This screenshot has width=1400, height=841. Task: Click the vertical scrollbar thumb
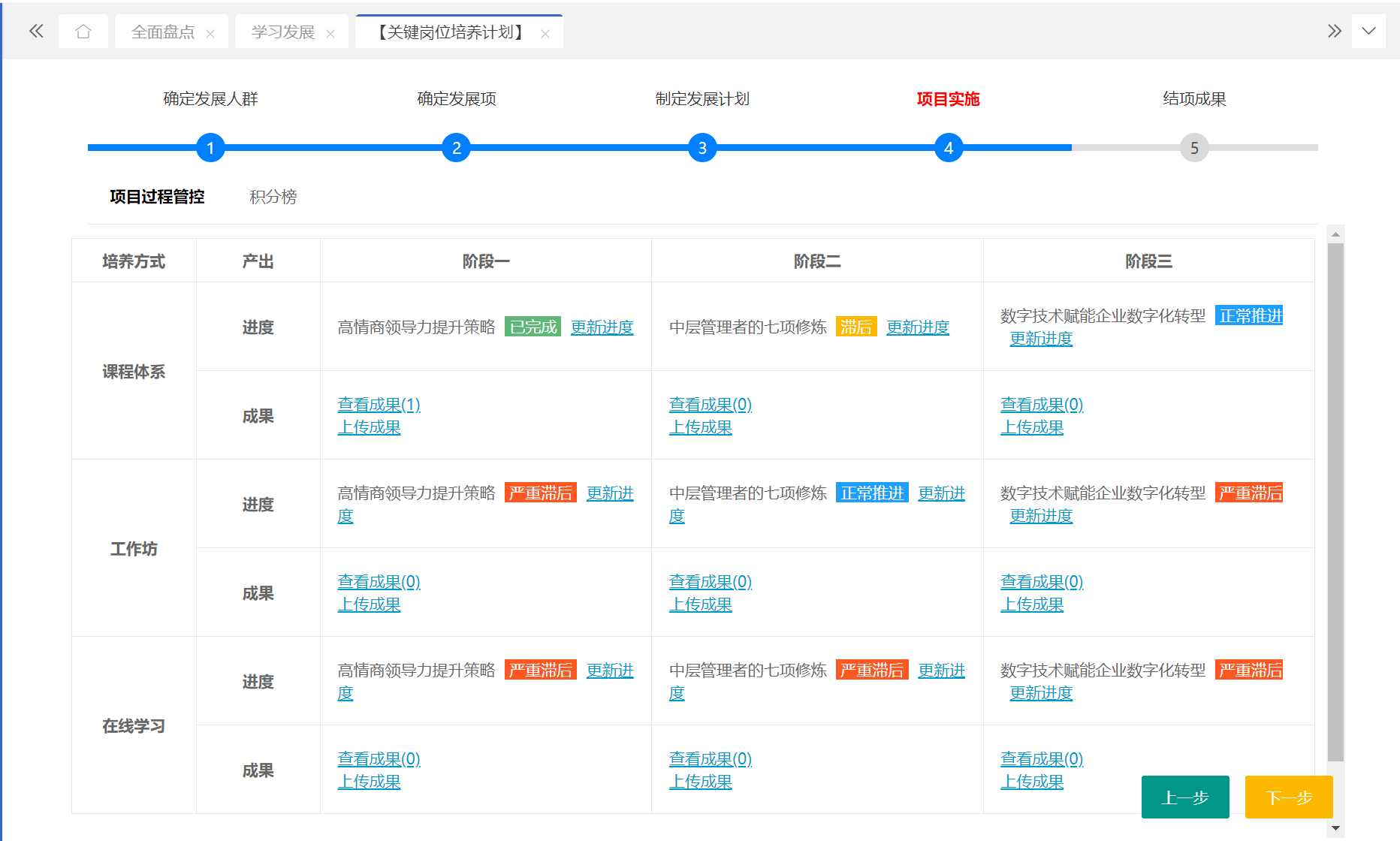point(1335,503)
